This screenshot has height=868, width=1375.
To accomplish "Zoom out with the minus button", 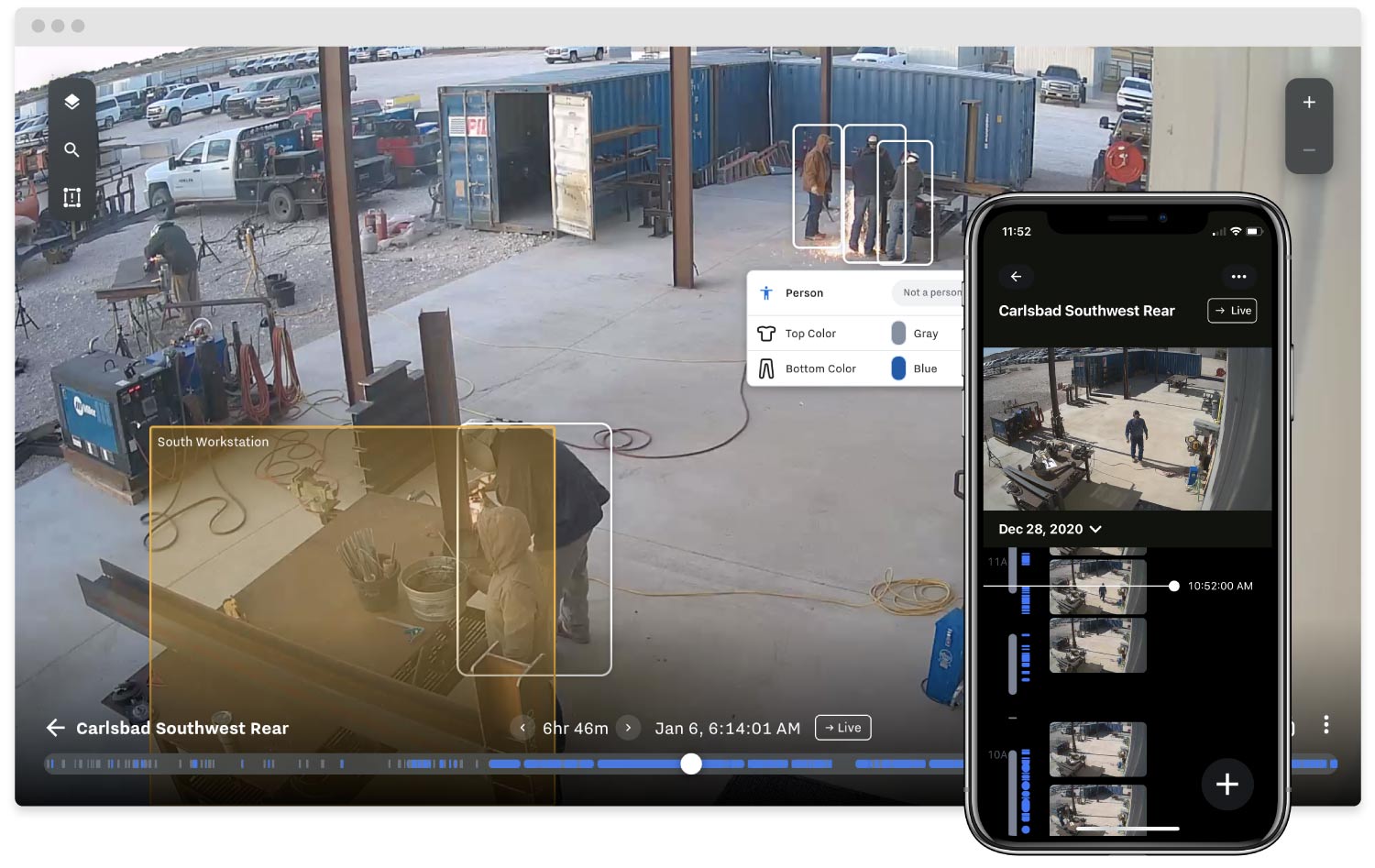I will 1309,150.
